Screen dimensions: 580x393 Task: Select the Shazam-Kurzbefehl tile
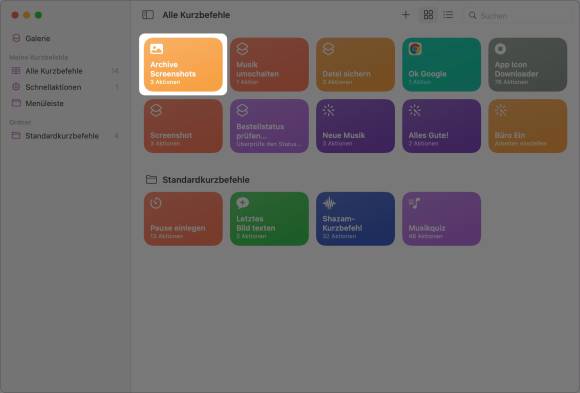[355, 219]
